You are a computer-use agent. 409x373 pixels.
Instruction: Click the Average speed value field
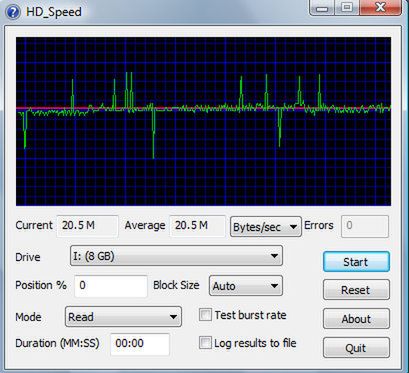198,226
